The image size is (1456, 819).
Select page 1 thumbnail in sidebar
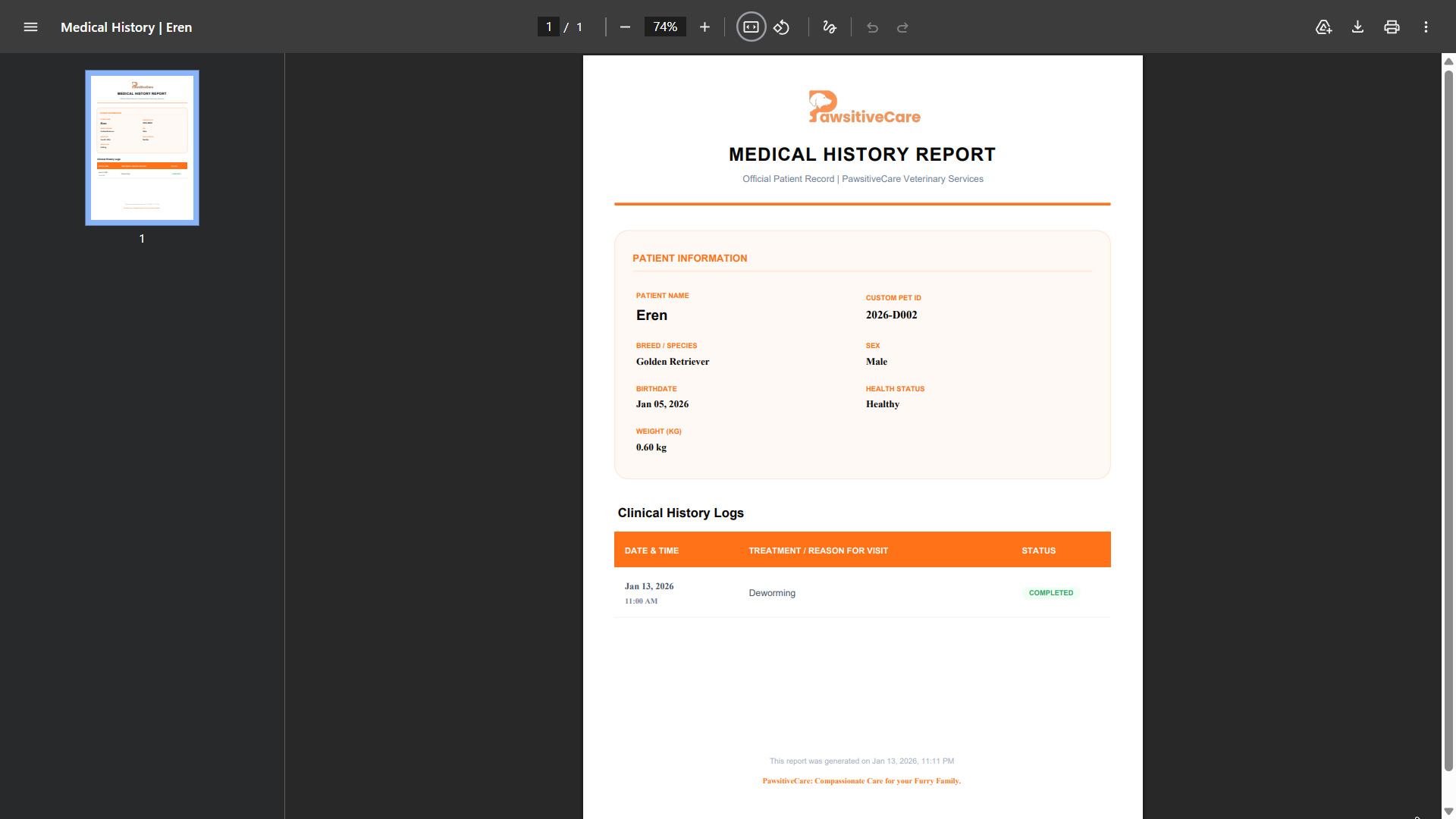coord(141,147)
